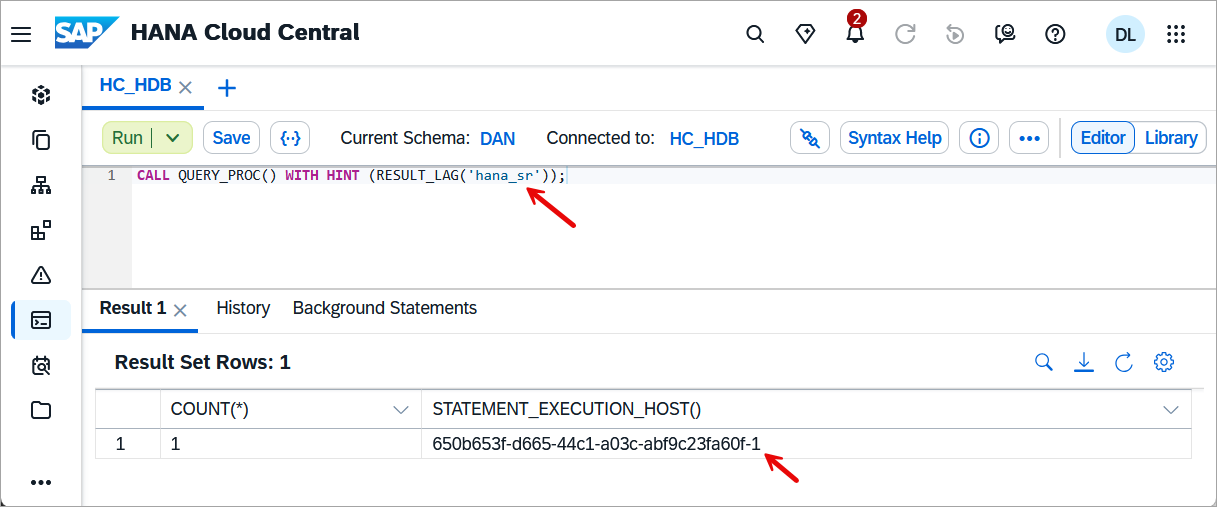This screenshot has width=1217, height=507.
Task: Open the copy pages sidebar icon
Action: (41, 140)
